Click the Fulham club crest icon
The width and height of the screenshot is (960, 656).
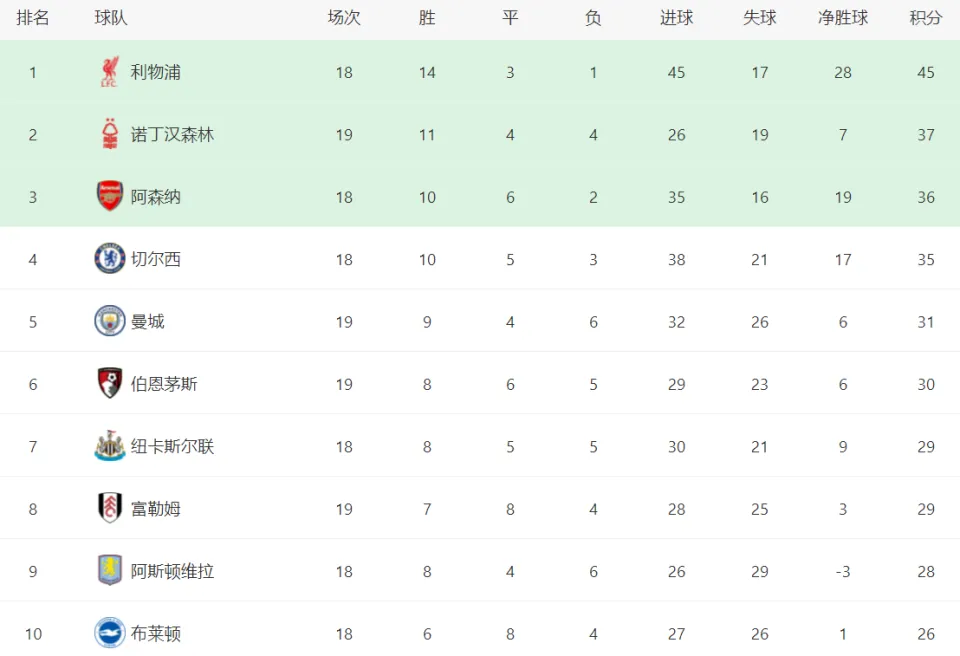tap(110, 508)
